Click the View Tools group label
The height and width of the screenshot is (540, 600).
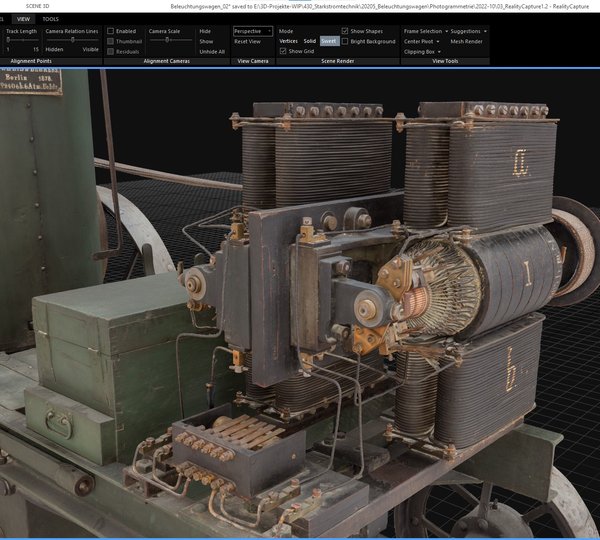(x=445, y=61)
